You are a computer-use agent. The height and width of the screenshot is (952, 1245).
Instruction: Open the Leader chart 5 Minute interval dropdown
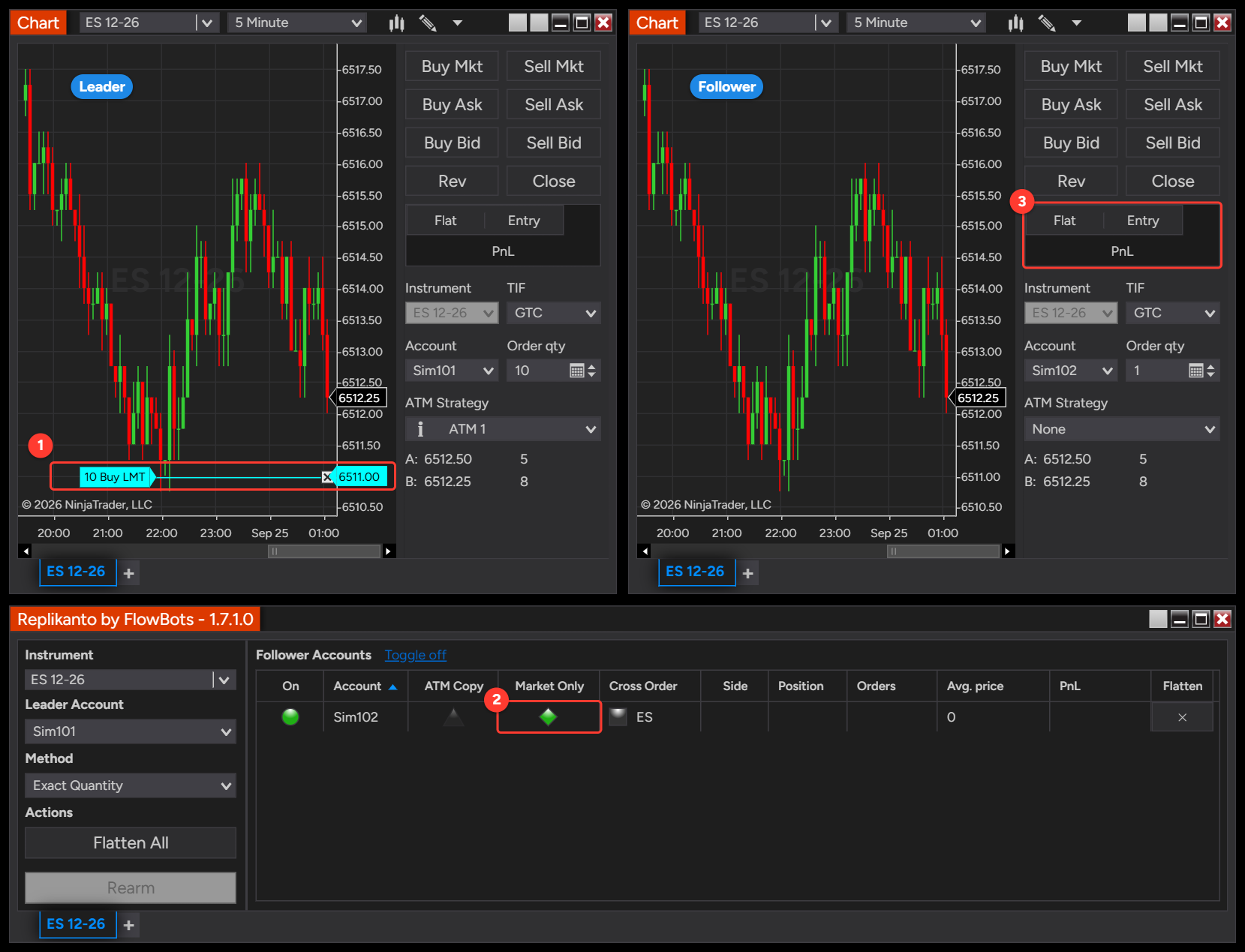297,23
